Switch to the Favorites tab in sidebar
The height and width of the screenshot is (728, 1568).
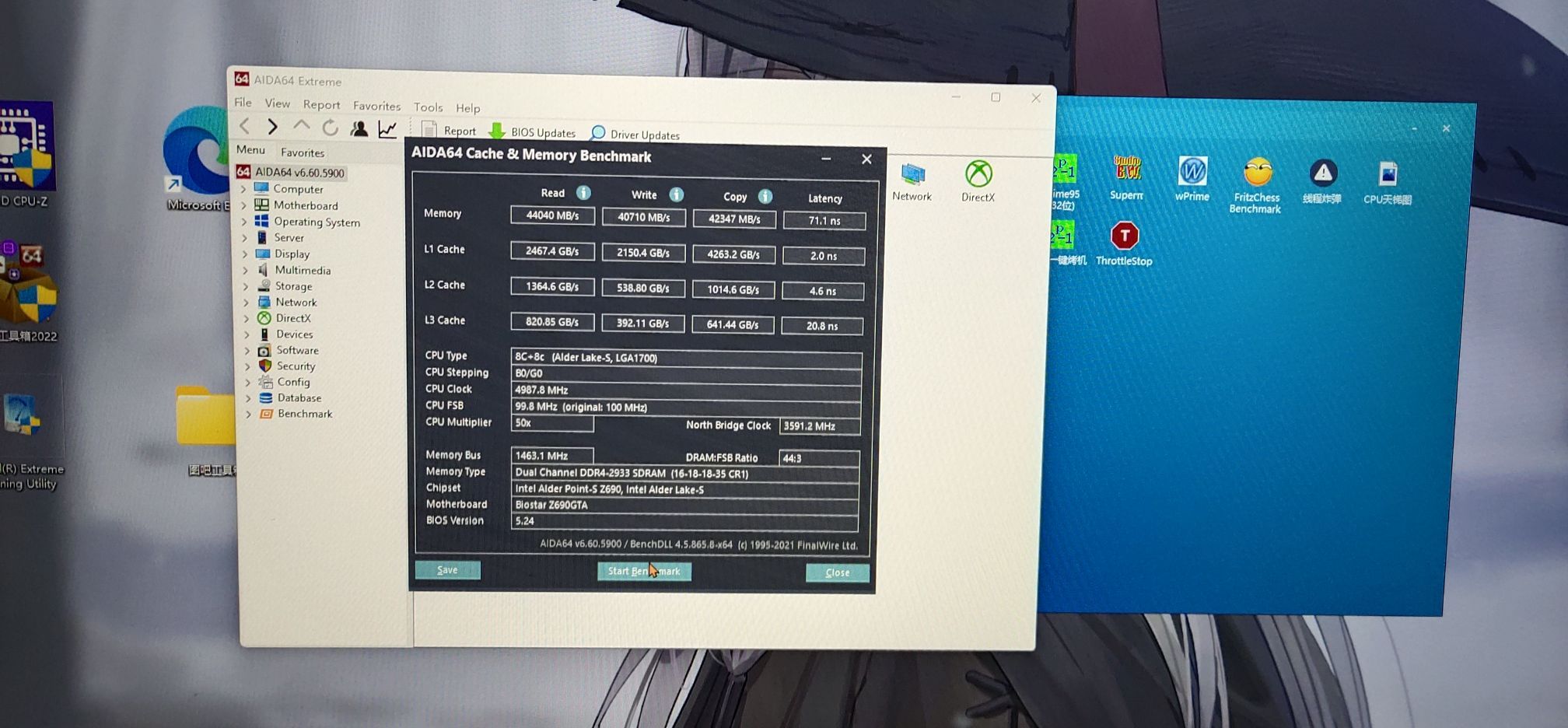303,152
